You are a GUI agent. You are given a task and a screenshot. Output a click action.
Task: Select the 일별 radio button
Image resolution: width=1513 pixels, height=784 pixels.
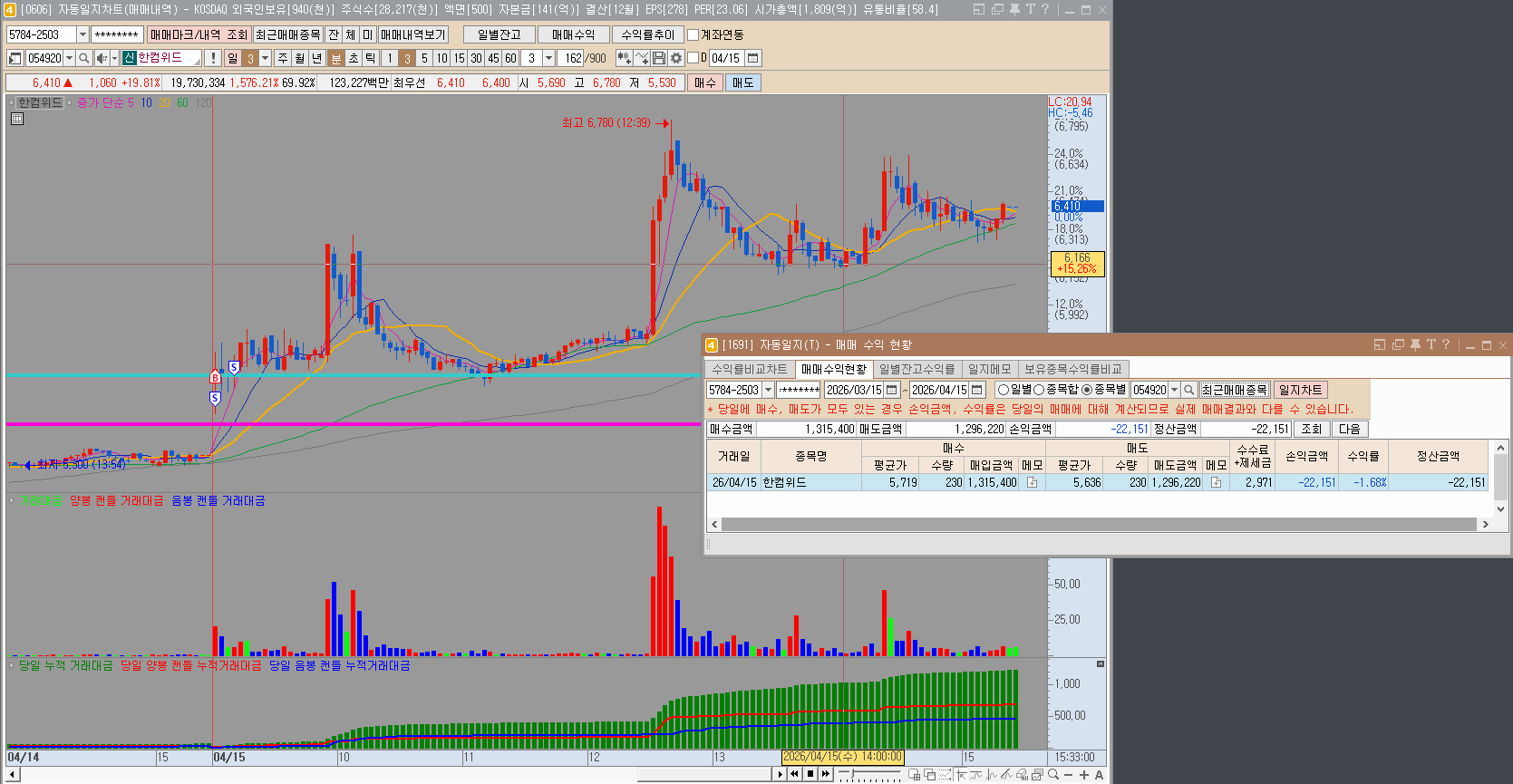pos(1004,390)
